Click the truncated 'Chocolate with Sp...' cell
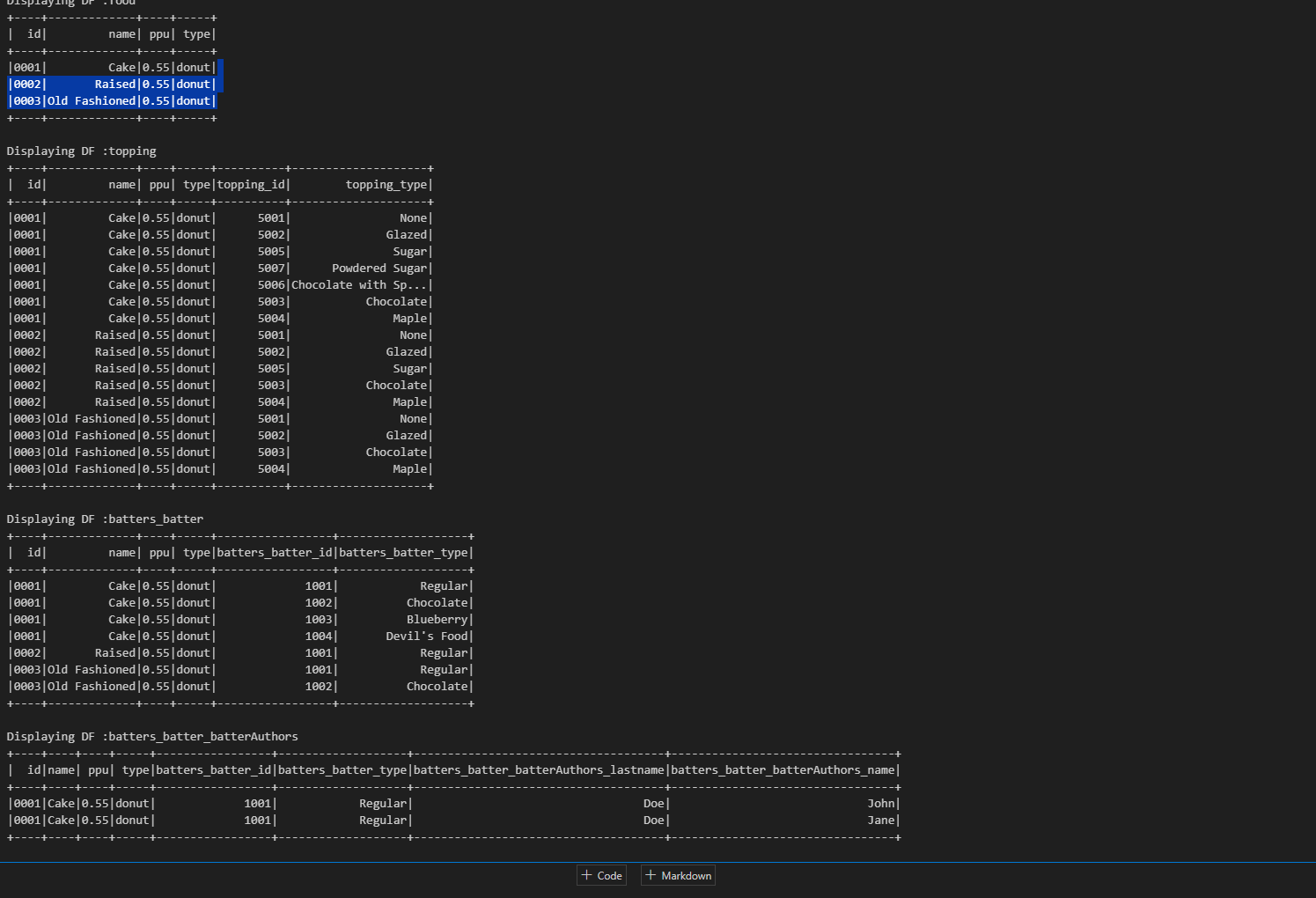This screenshot has width=1316, height=898. (x=359, y=285)
